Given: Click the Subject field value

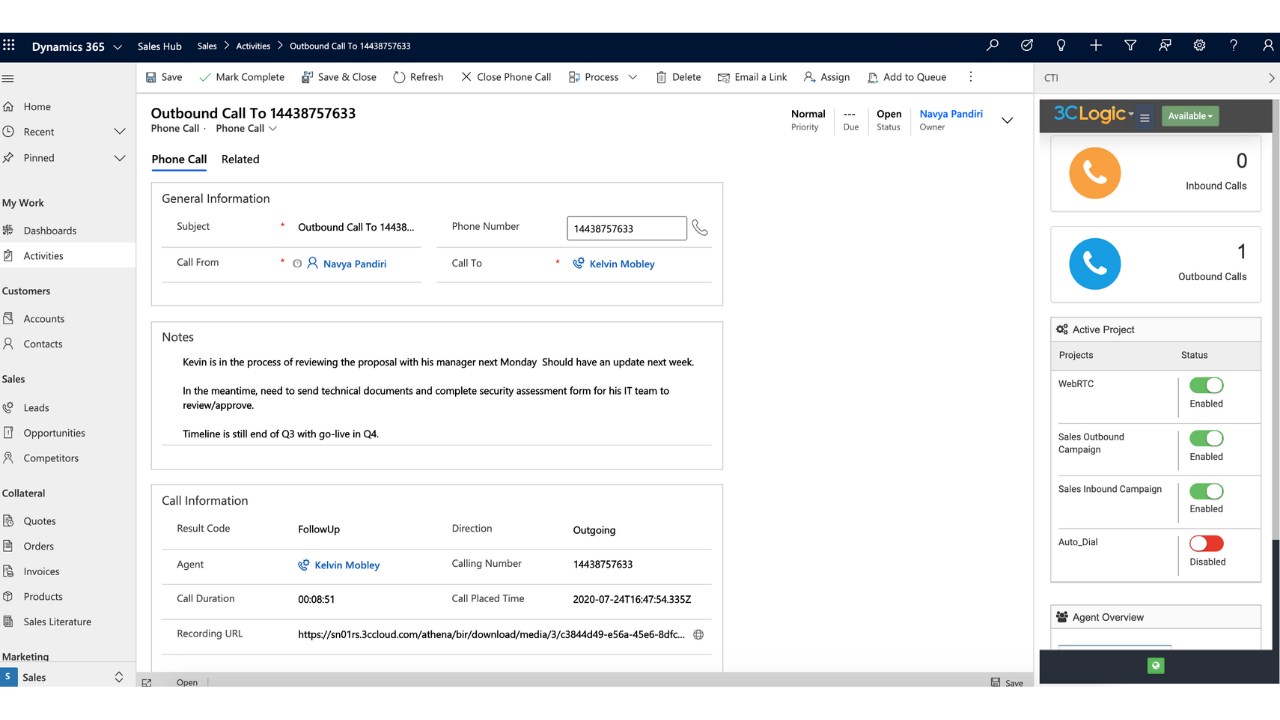Looking at the screenshot, I should coord(356,227).
